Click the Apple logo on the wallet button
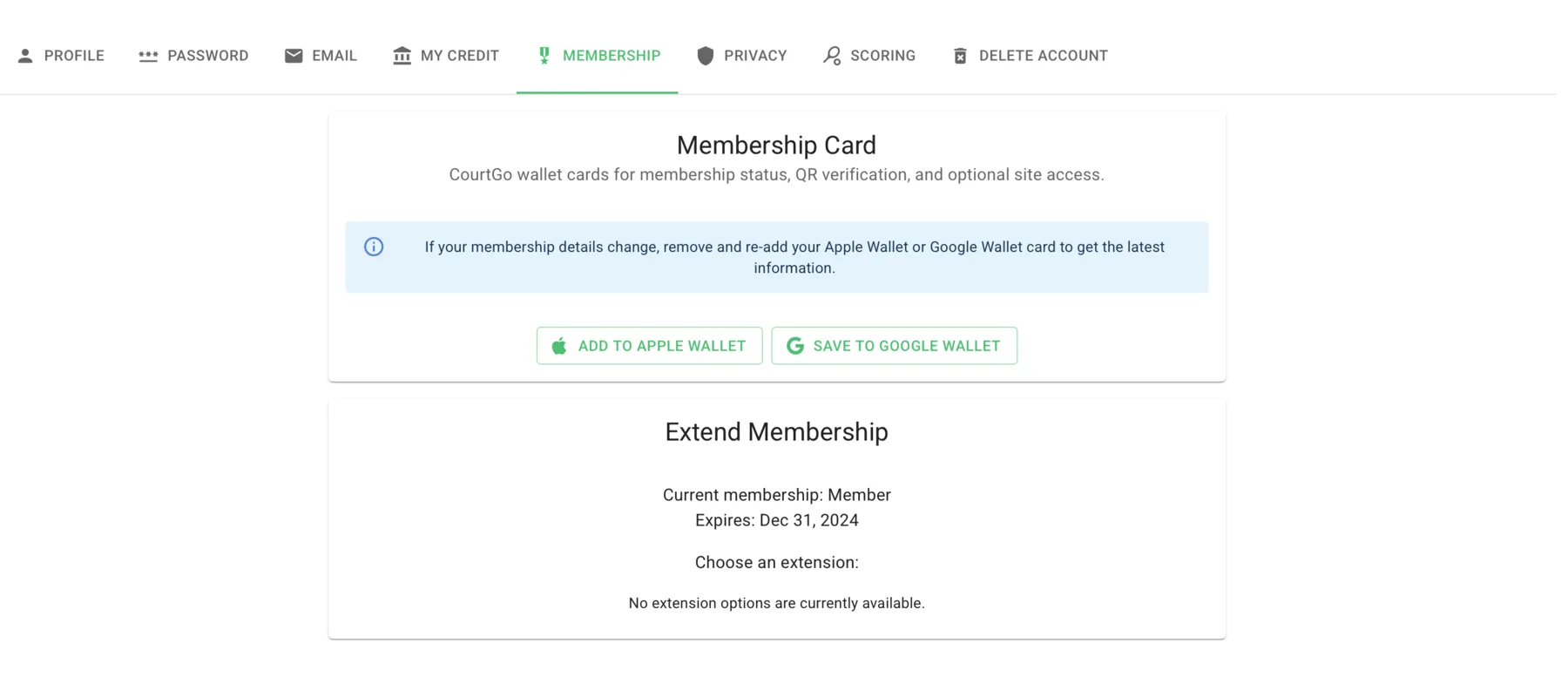The image size is (1568, 684). (559, 345)
